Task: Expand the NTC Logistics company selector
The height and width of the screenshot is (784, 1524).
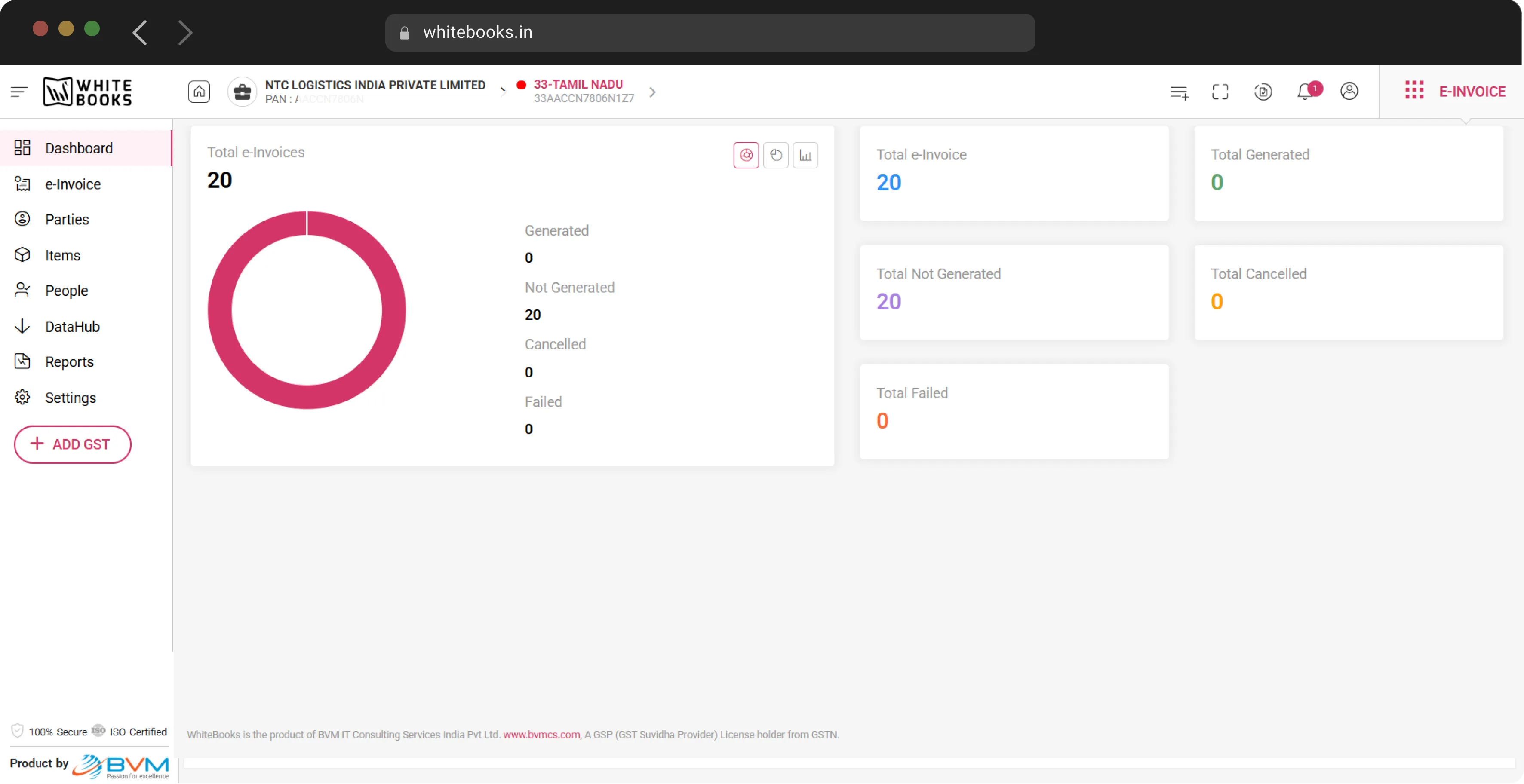Action: (x=503, y=92)
